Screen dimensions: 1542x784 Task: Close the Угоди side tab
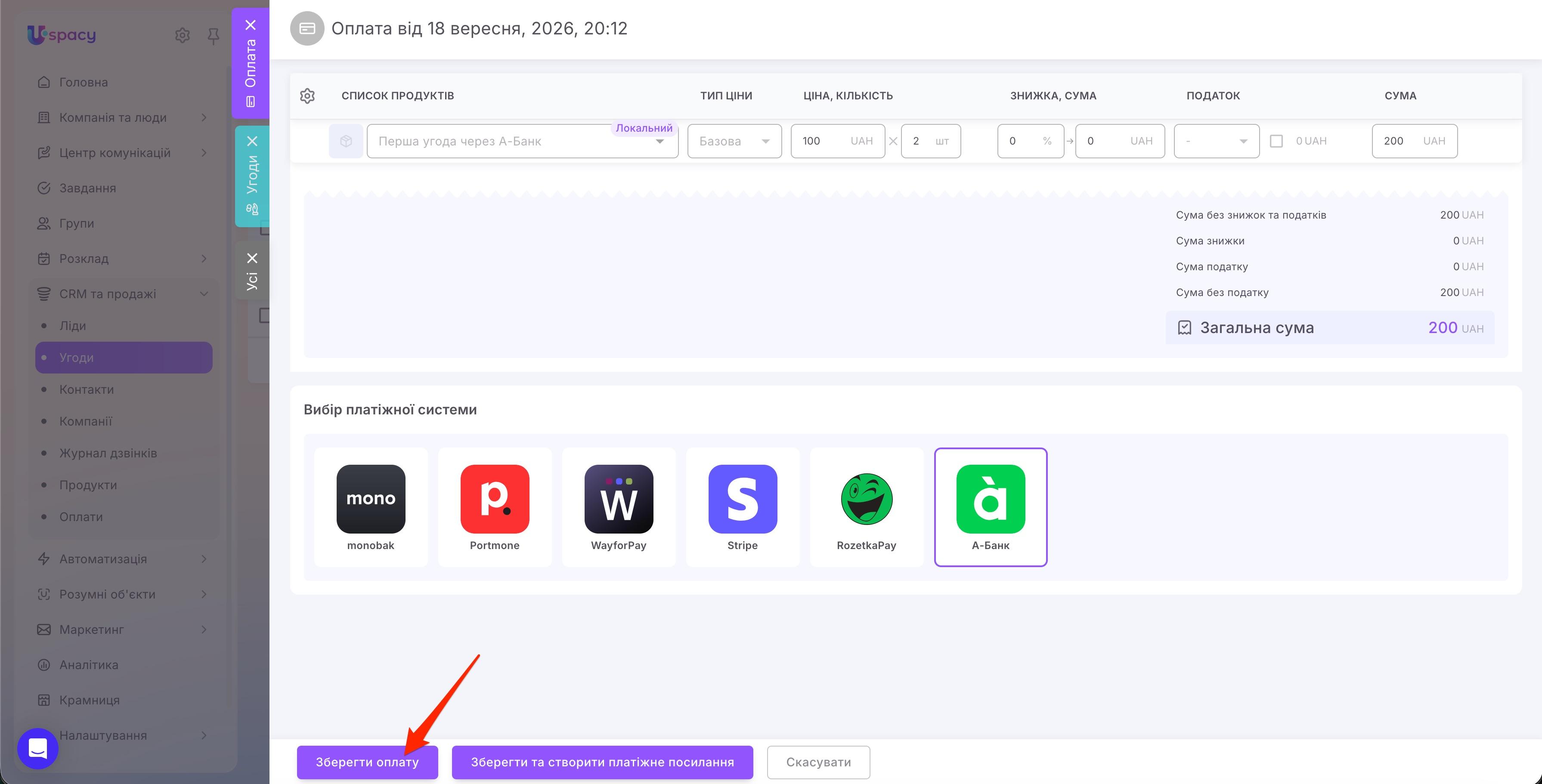click(x=252, y=141)
